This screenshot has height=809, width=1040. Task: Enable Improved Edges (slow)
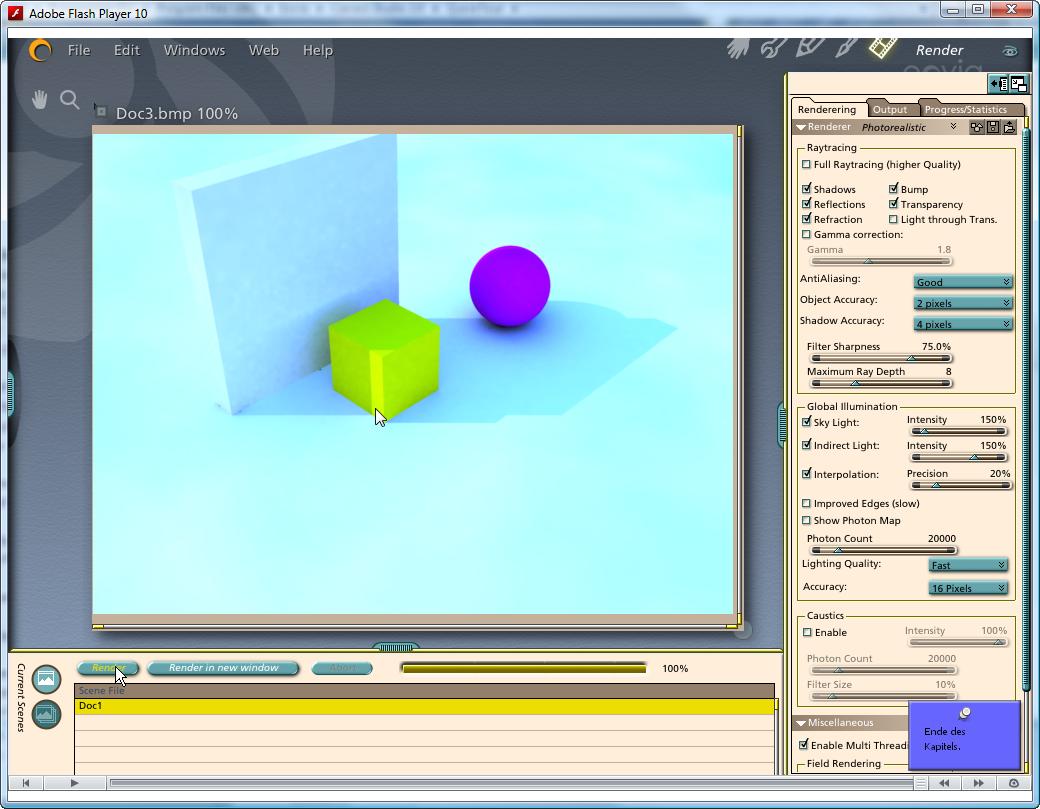[x=807, y=503]
